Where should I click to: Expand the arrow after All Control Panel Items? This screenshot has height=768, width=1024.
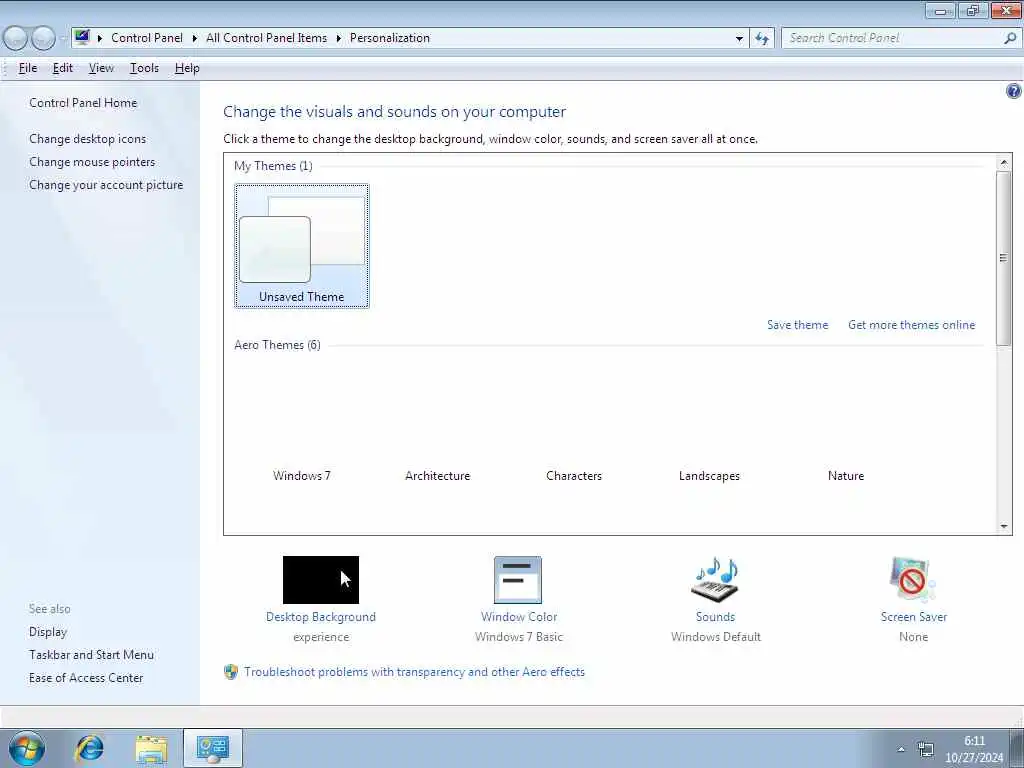pos(338,38)
